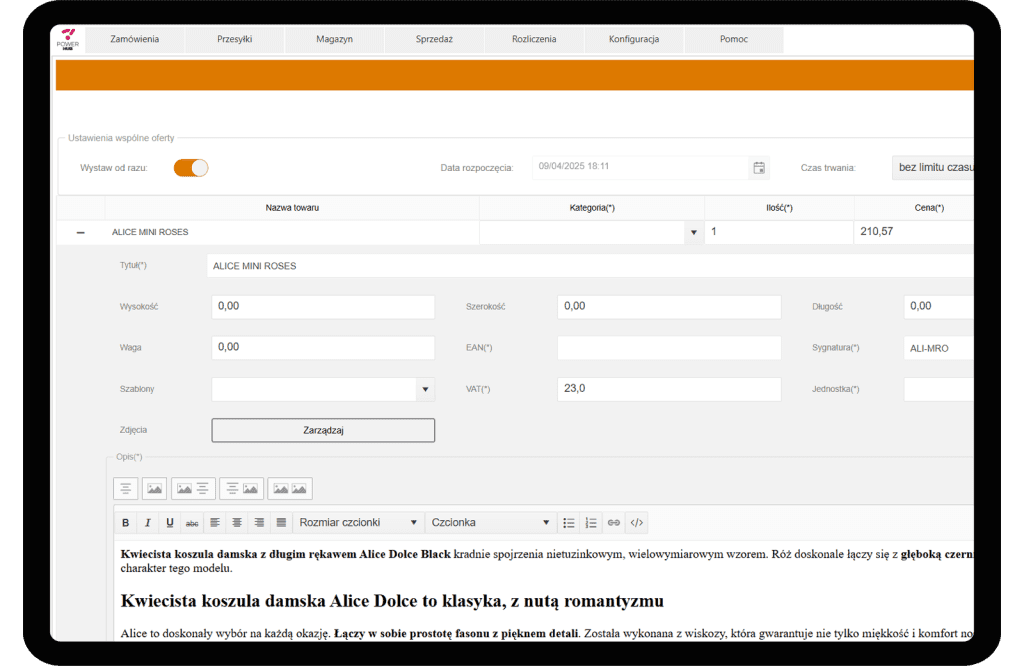Toggle bold formatting in description editor

point(126,522)
